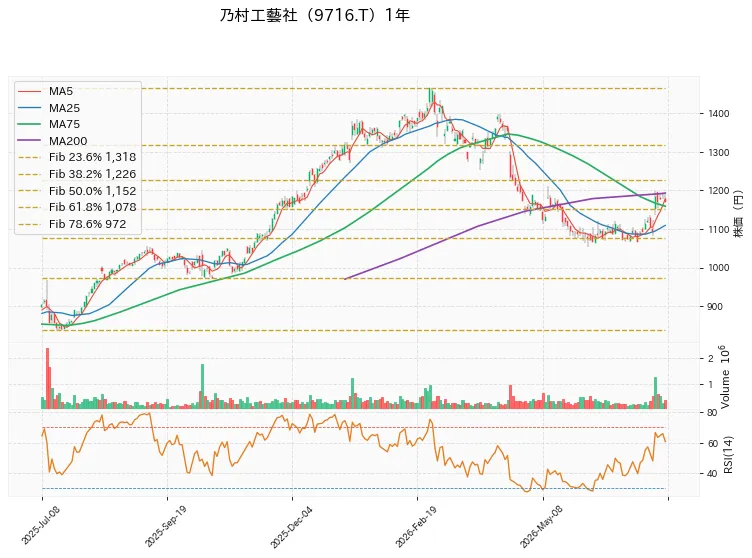Click the chart title 乃村工藝社（9716.T）1年
The image size is (752, 558).
tap(315, 15)
